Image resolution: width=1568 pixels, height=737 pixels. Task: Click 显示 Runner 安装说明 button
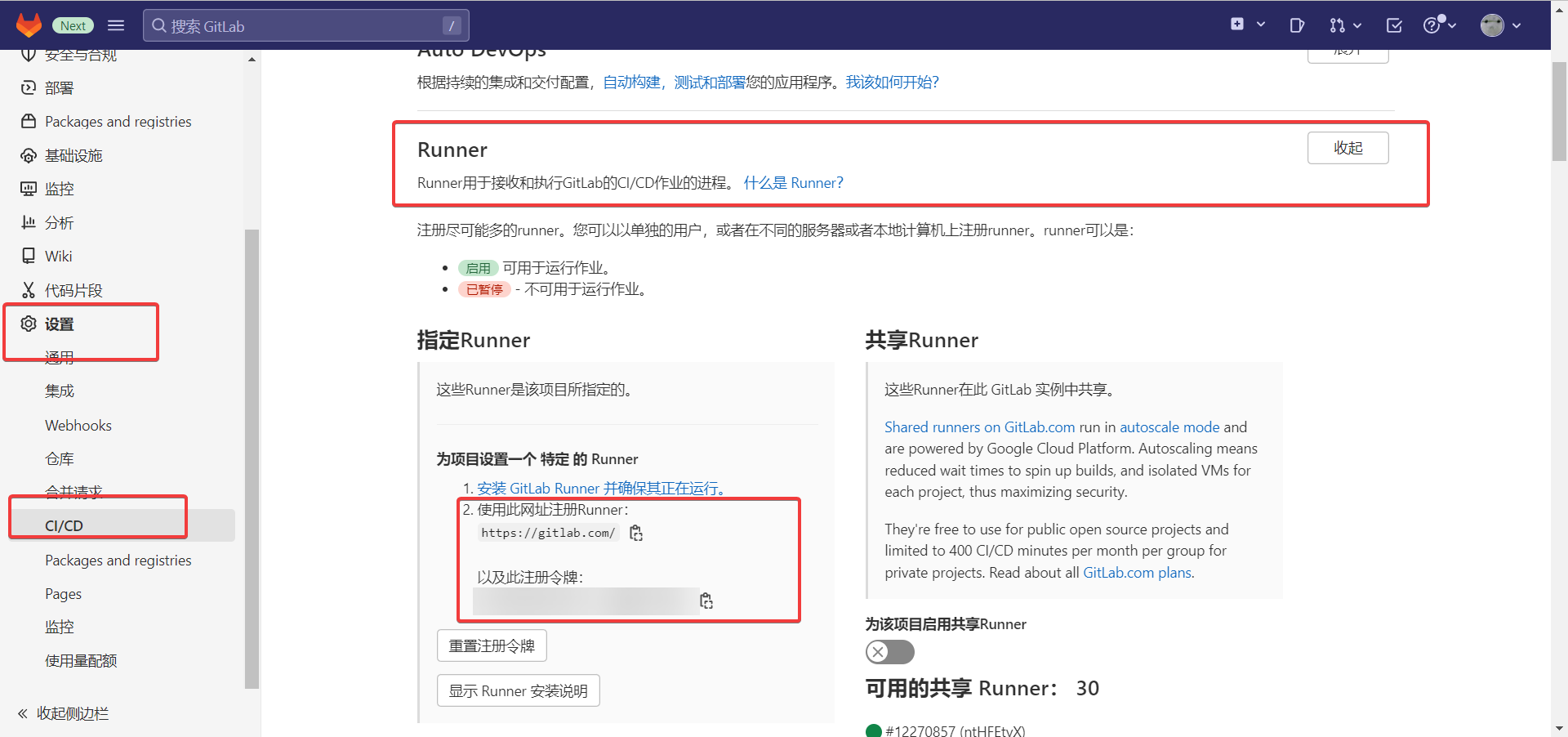coord(518,690)
